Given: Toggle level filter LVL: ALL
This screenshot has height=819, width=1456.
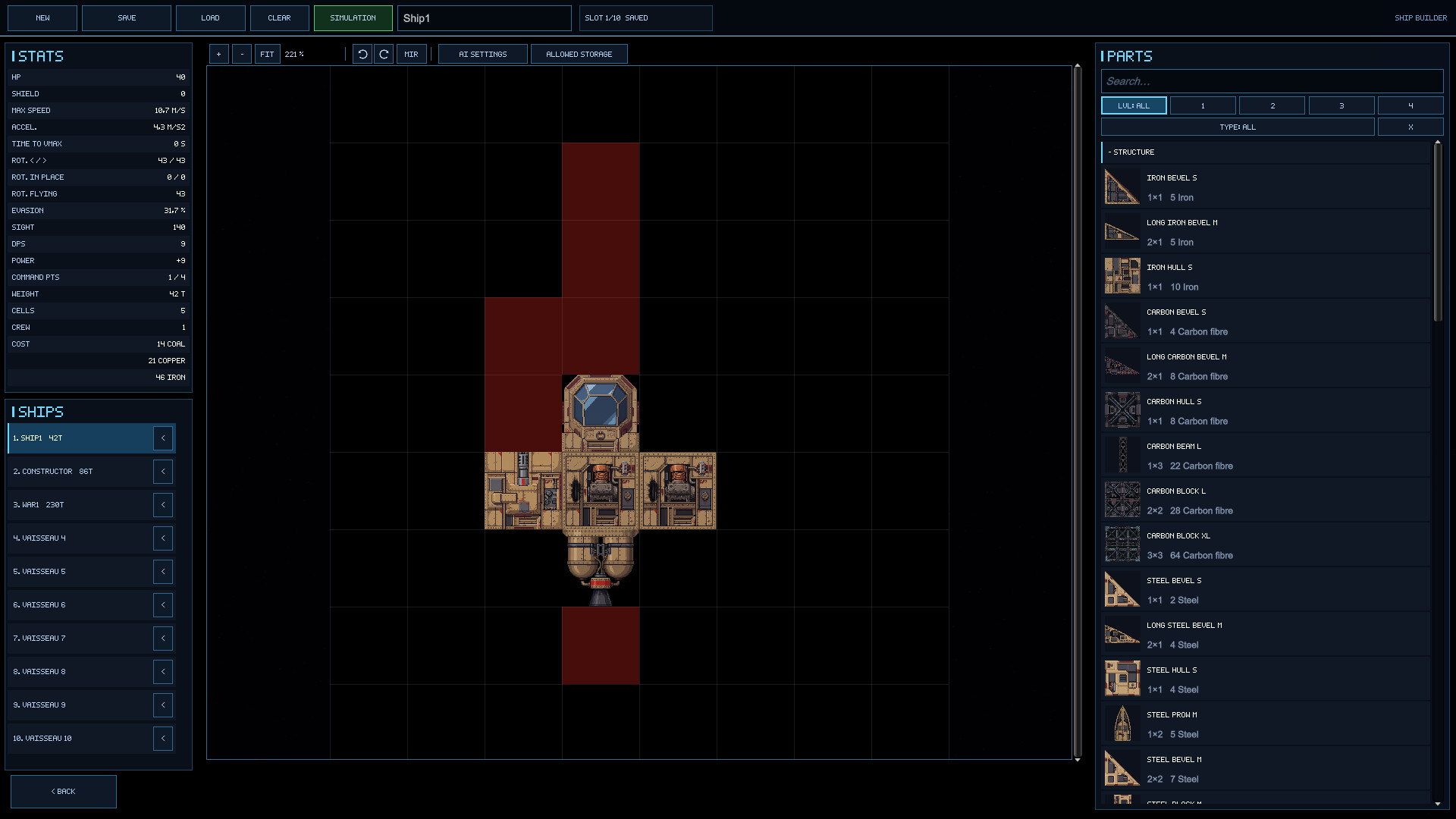Looking at the screenshot, I should click(x=1134, y=105).
